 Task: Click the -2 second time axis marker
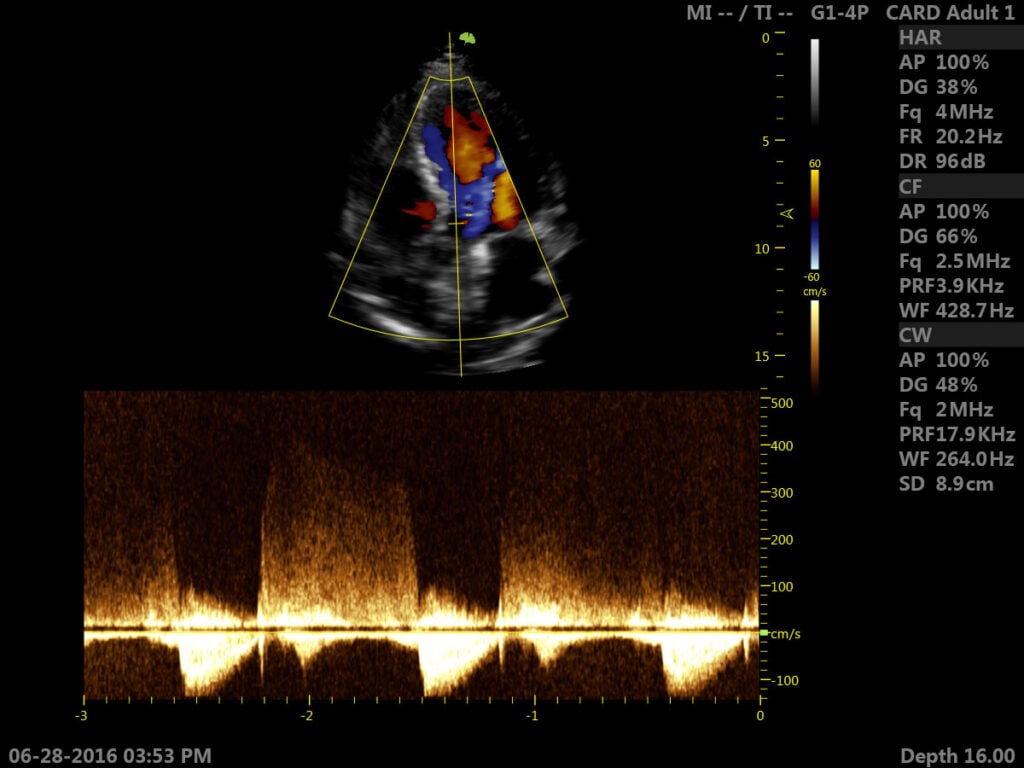tap(308, 715)
